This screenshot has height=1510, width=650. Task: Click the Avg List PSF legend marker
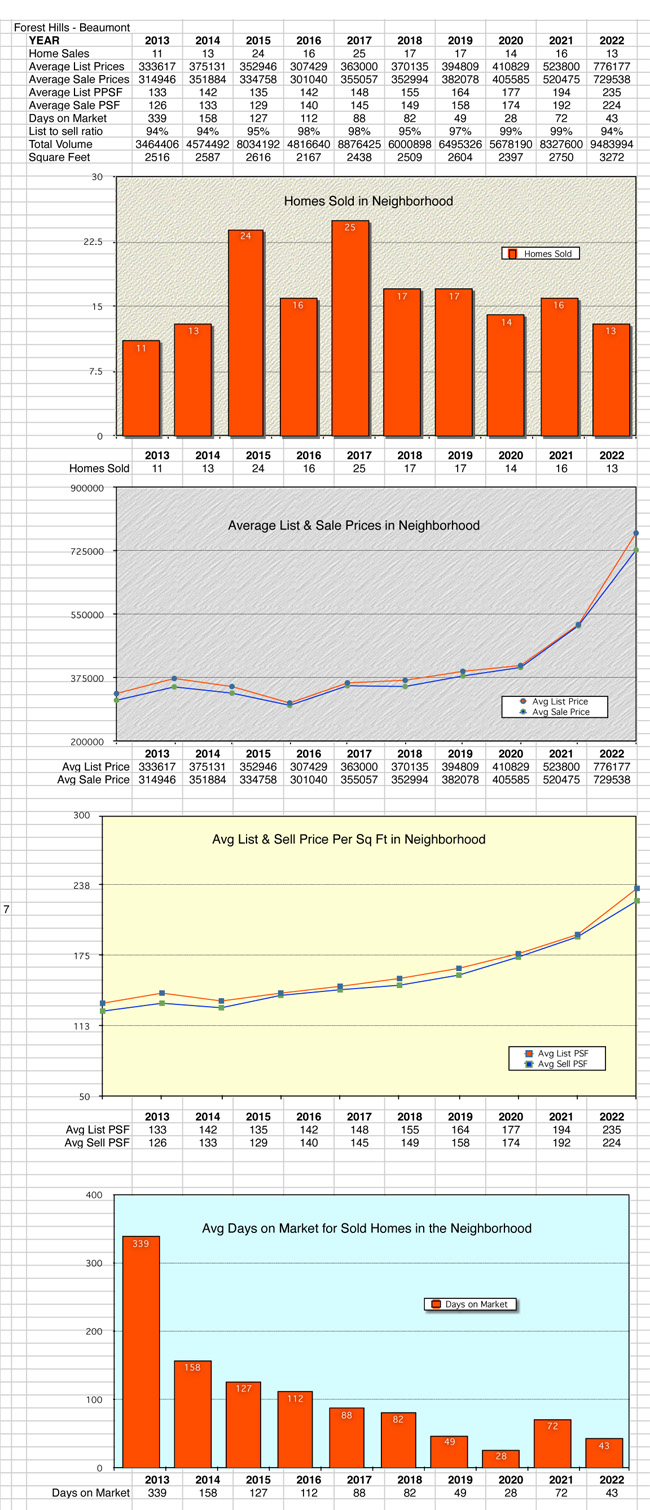pyautogui.click(x=529, y=1054)
